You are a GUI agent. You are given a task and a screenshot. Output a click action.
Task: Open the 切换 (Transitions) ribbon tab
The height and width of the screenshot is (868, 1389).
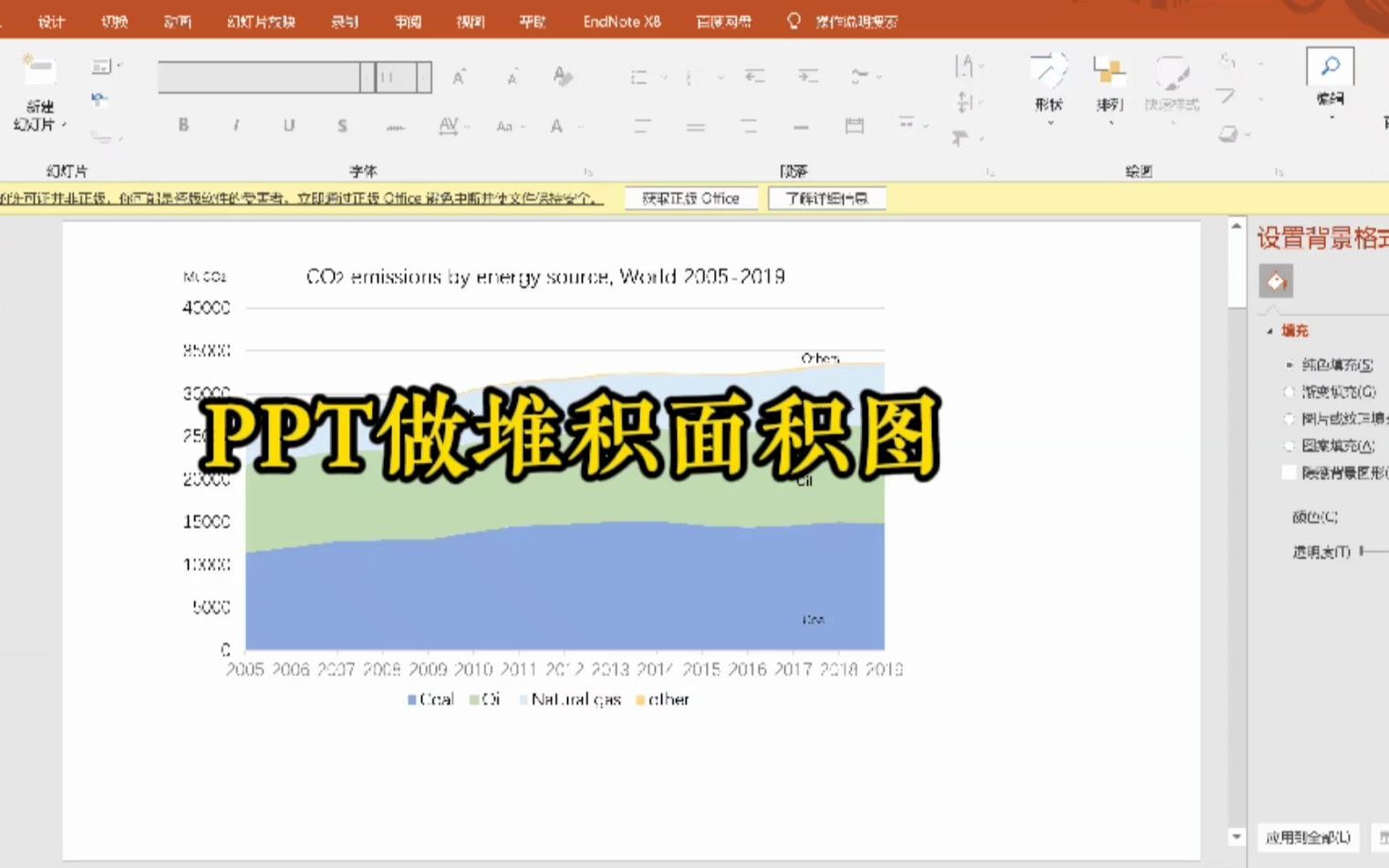[x=114, y=21]
